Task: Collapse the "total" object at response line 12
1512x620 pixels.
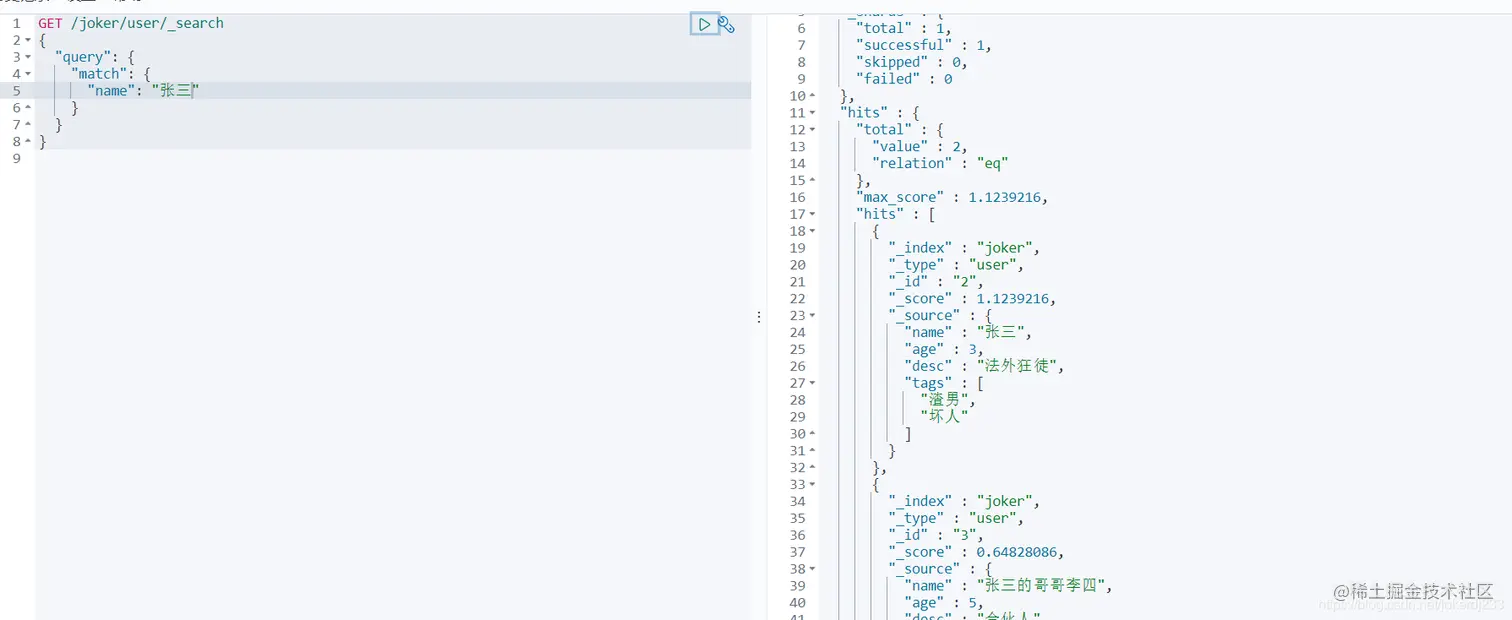Action: (x=812, y=130)
